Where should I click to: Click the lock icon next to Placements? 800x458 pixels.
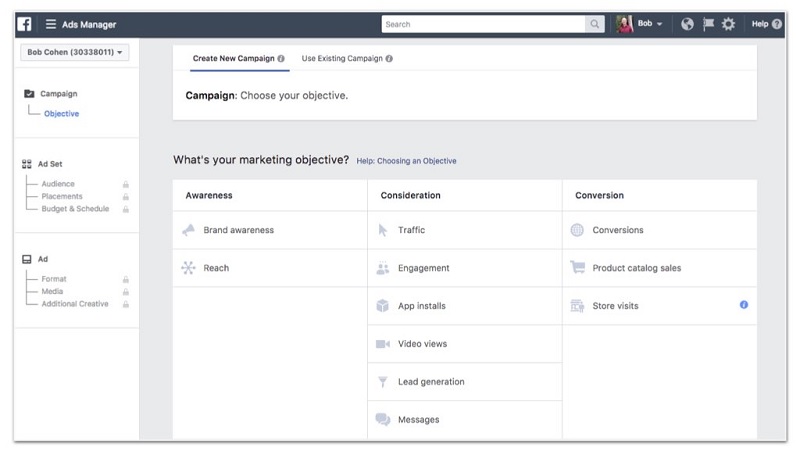126,197
